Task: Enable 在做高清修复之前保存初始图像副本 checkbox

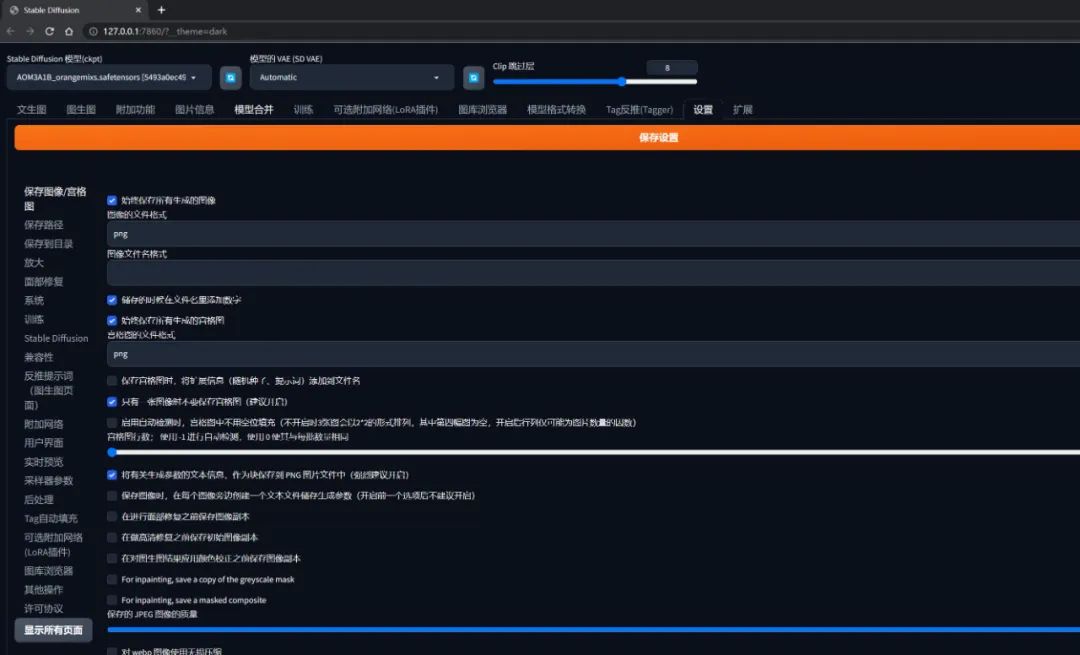Action: [112, 538]
